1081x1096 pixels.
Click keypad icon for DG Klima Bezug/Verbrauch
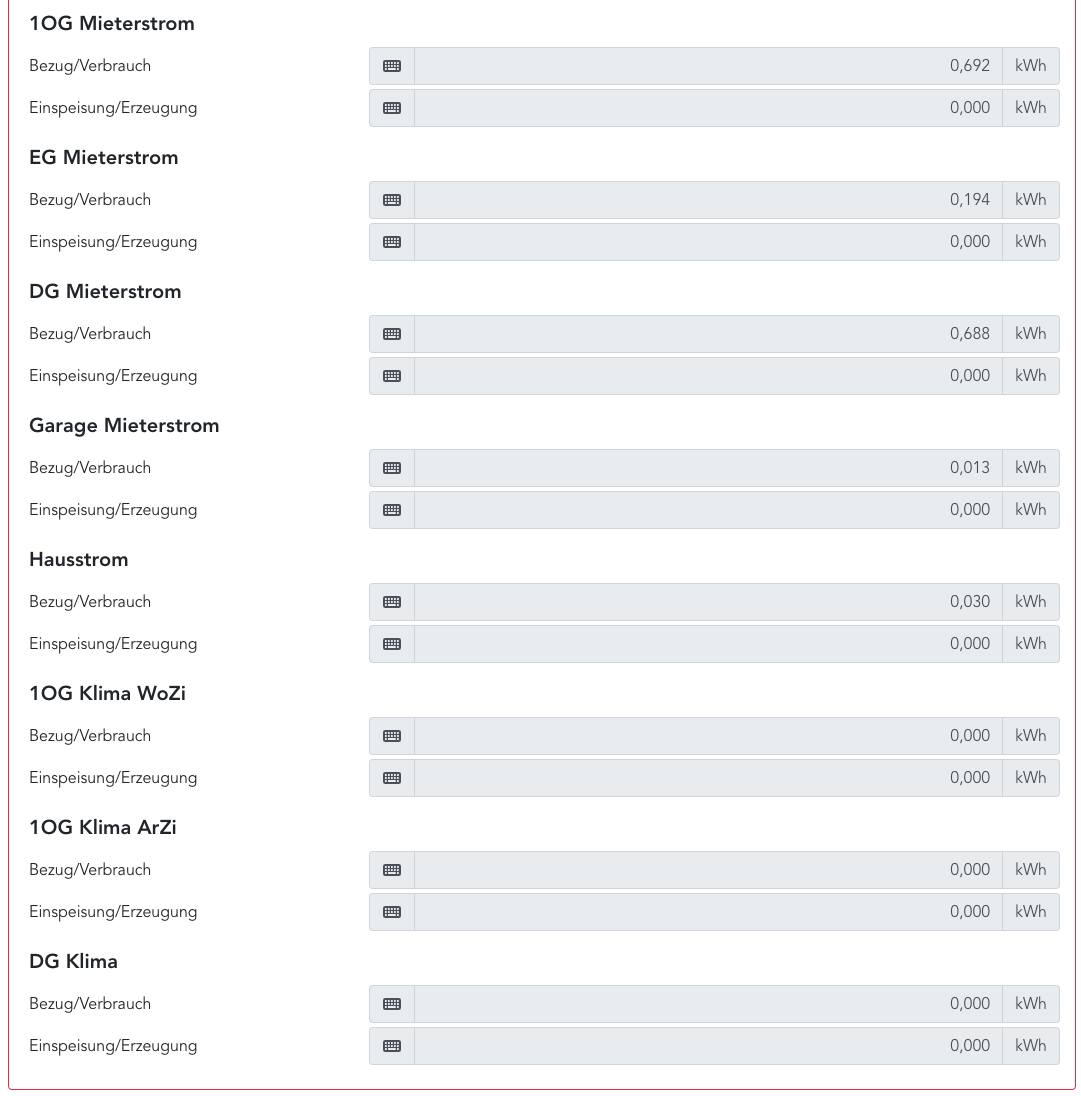[392, 1004]
